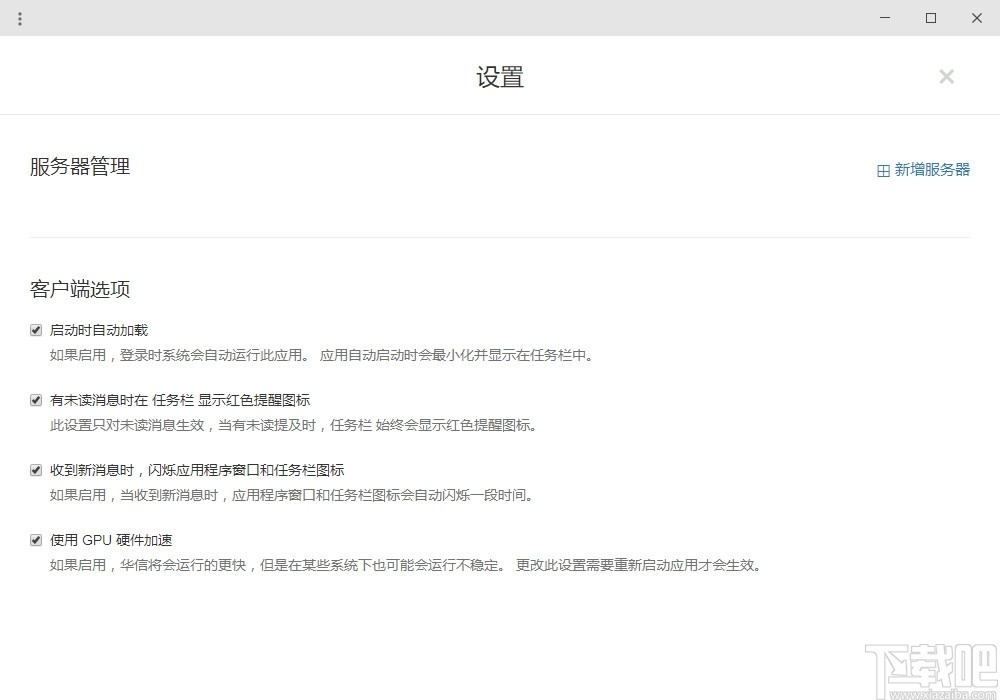This screenshot has height=700, width=1000.
Task: Disable the 启动时自动加载 checkbox
Action: coord(35,329)
